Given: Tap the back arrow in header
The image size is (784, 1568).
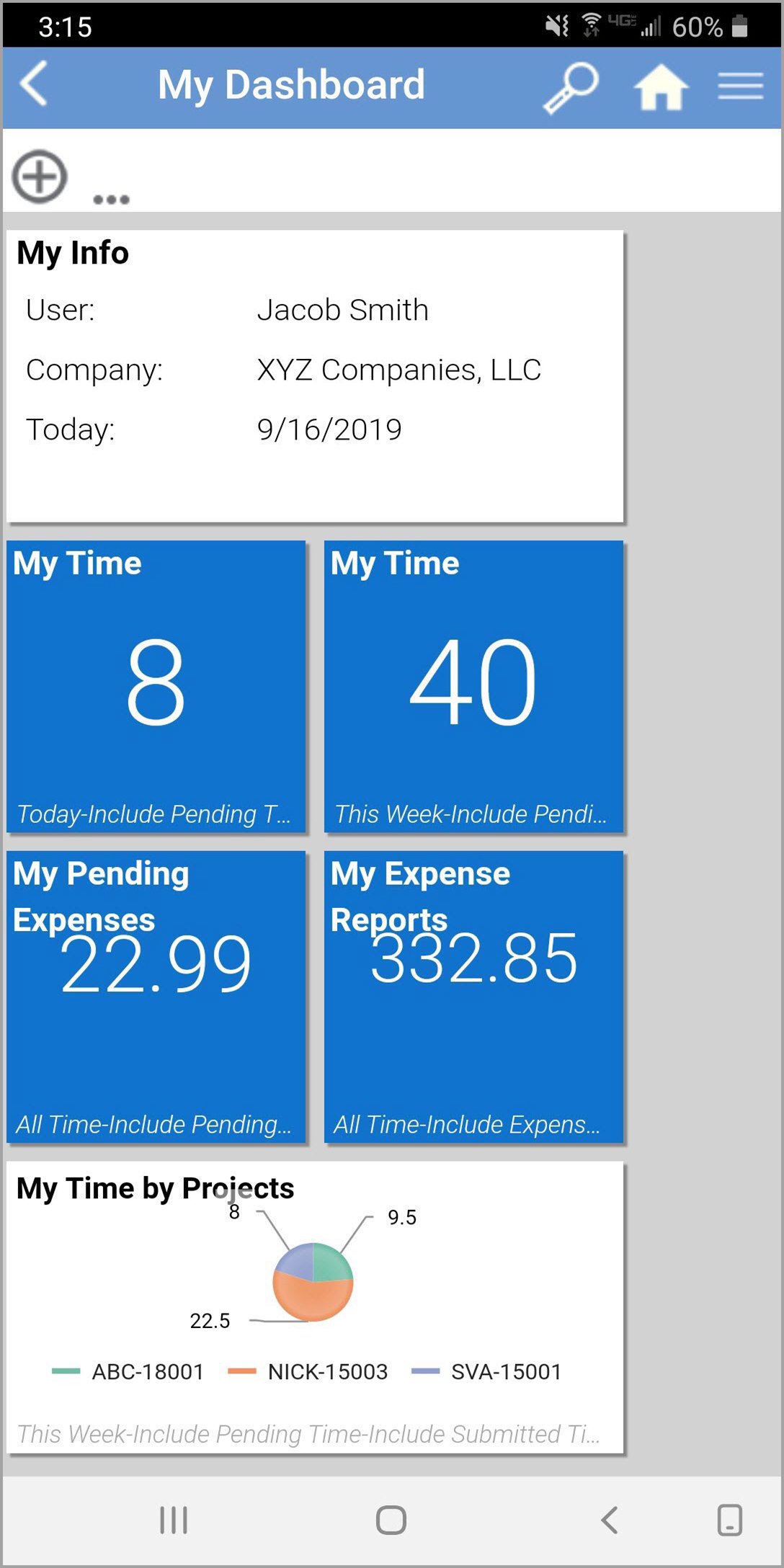Looking at the screenshot, I should 34,84.
